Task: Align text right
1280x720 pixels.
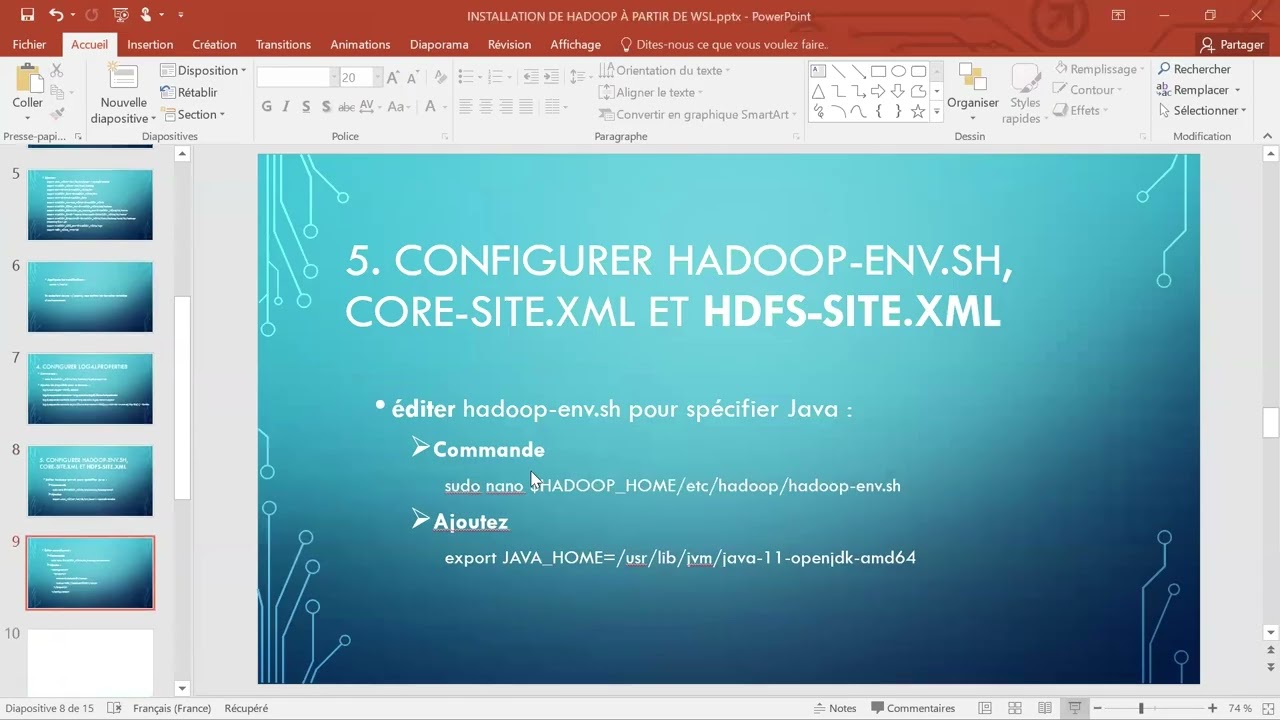Action: click(x=506, y=107)
